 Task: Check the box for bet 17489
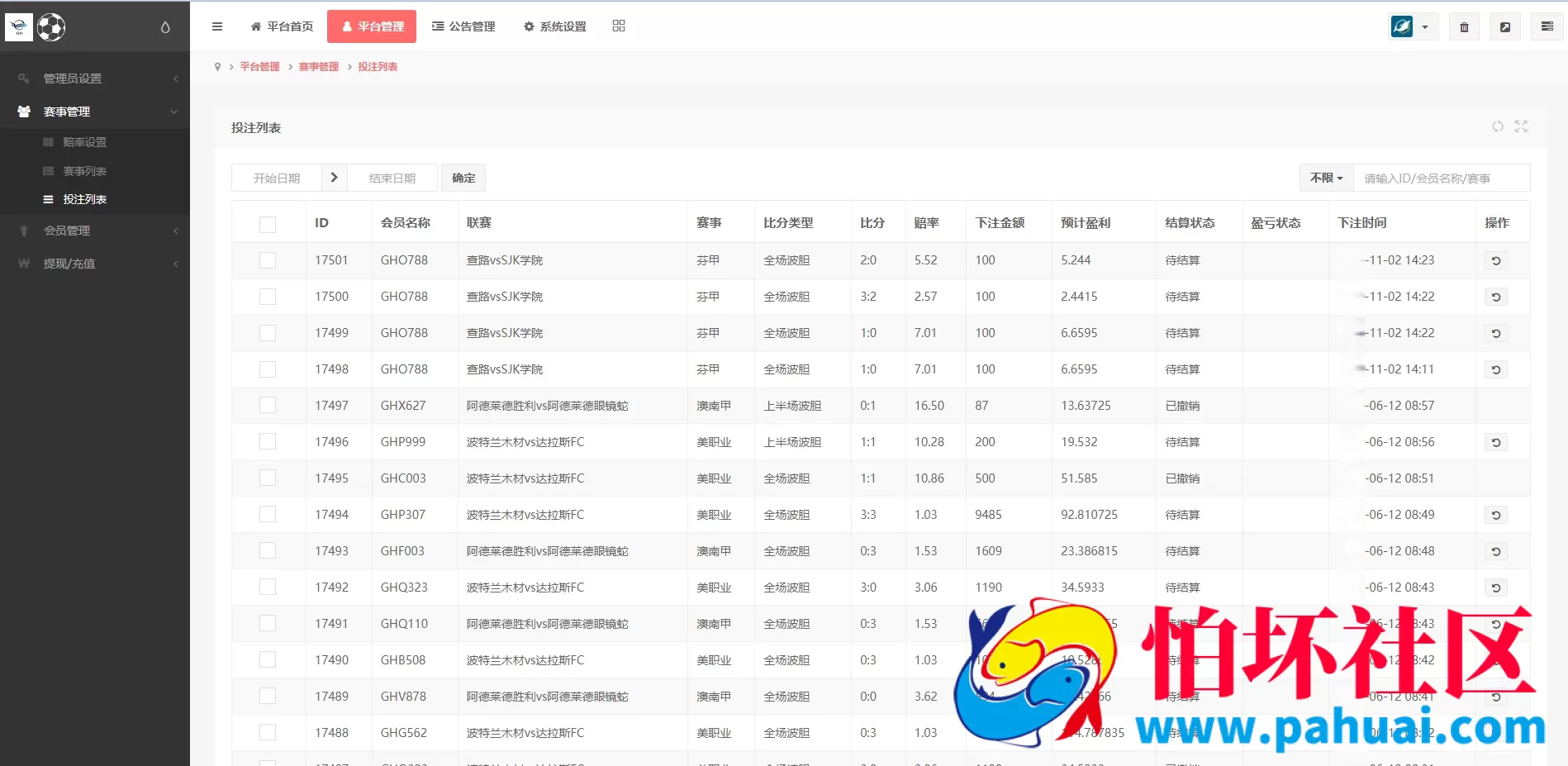pyautogui.click(x=268, y=697)
